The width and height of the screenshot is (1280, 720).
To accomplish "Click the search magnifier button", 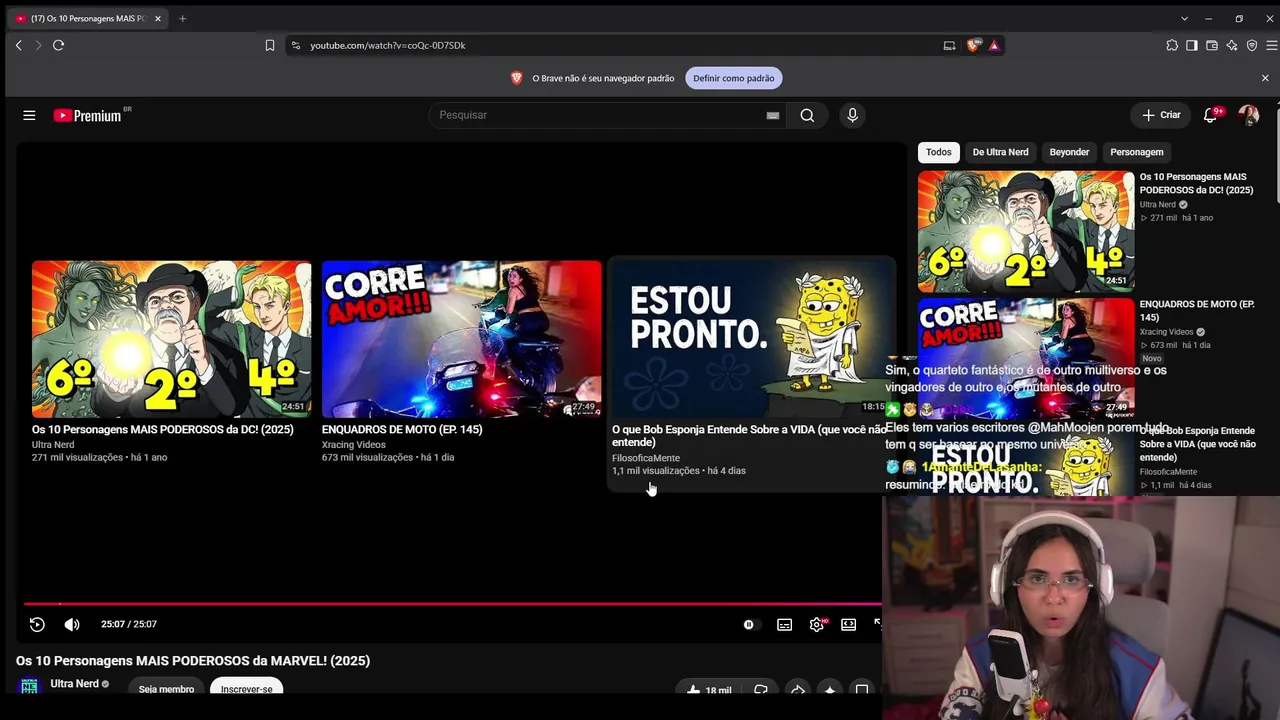I will click(807, 115).
